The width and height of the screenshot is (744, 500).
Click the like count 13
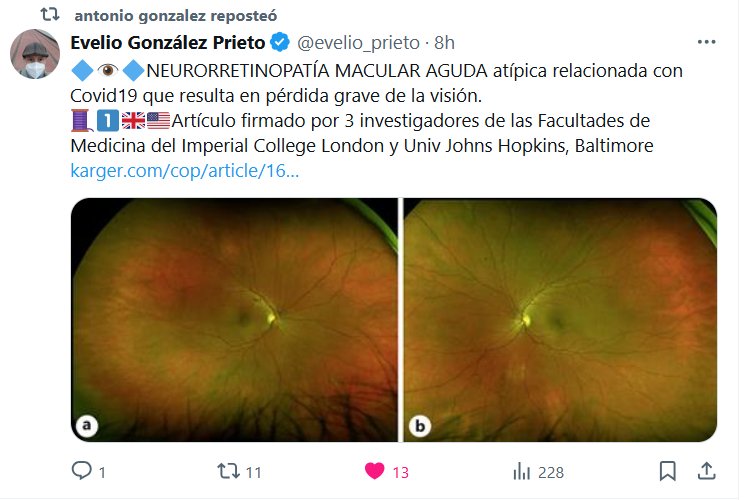(401, 472)
